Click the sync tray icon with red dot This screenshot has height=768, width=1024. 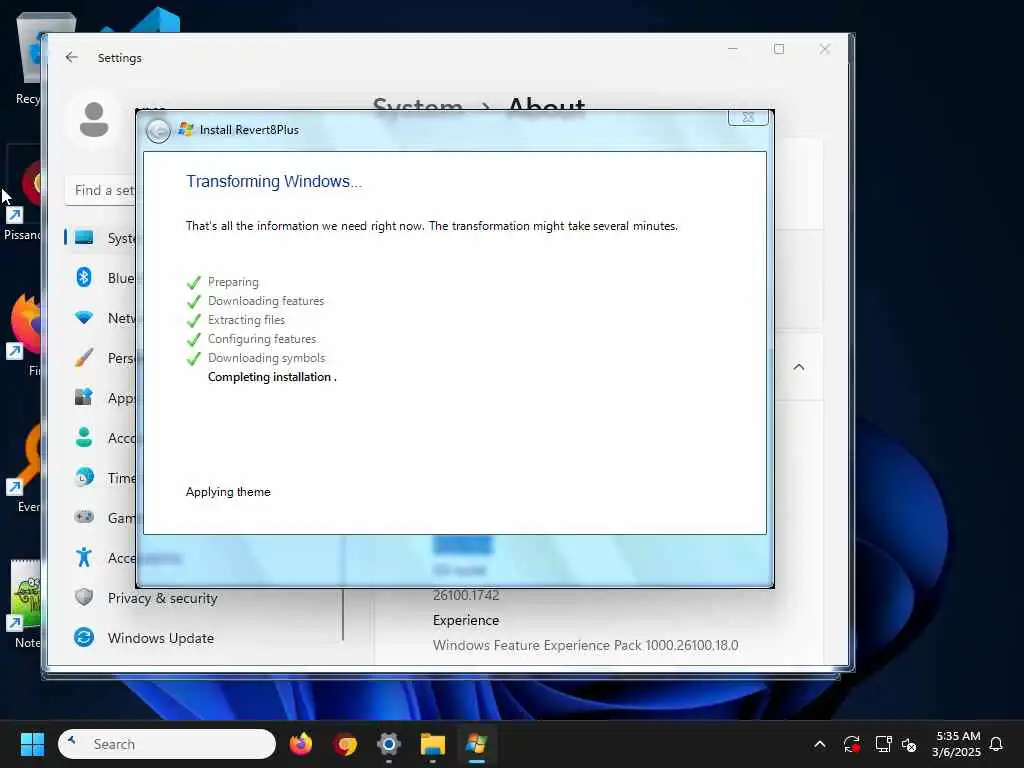click(852, 744)
